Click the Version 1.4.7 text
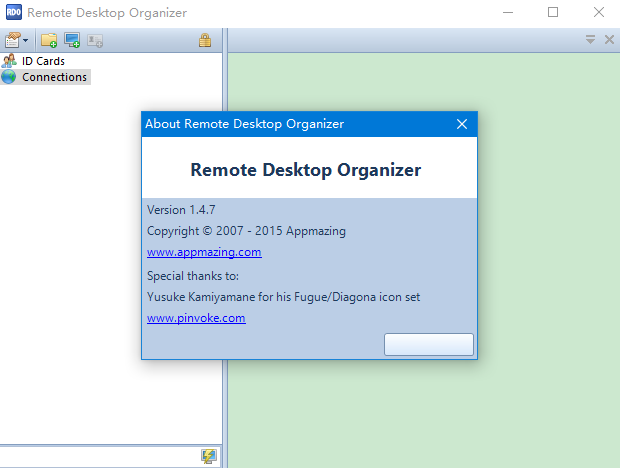The width and height of the screenshot is (620, 468). [181, 210]
